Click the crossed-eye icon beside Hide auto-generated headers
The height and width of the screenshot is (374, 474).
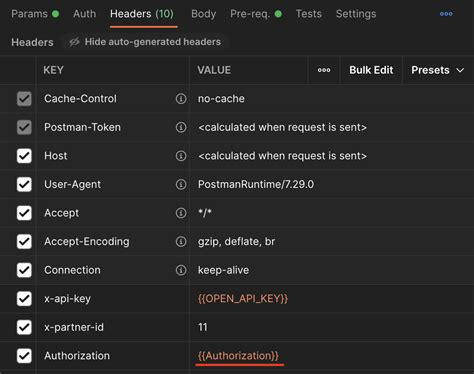[x=74, y=42]
